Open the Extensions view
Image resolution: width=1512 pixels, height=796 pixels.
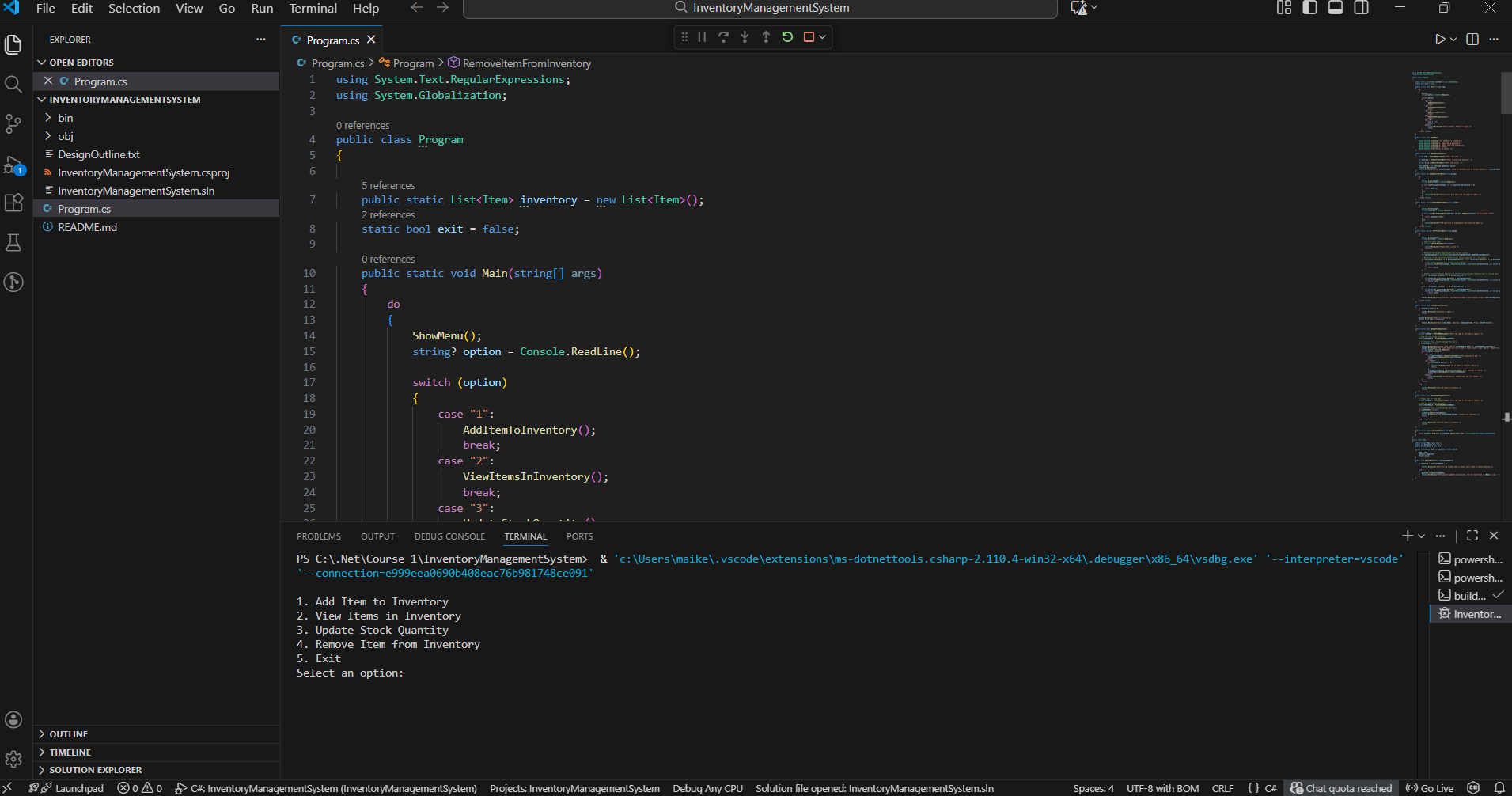click(13, 203)
